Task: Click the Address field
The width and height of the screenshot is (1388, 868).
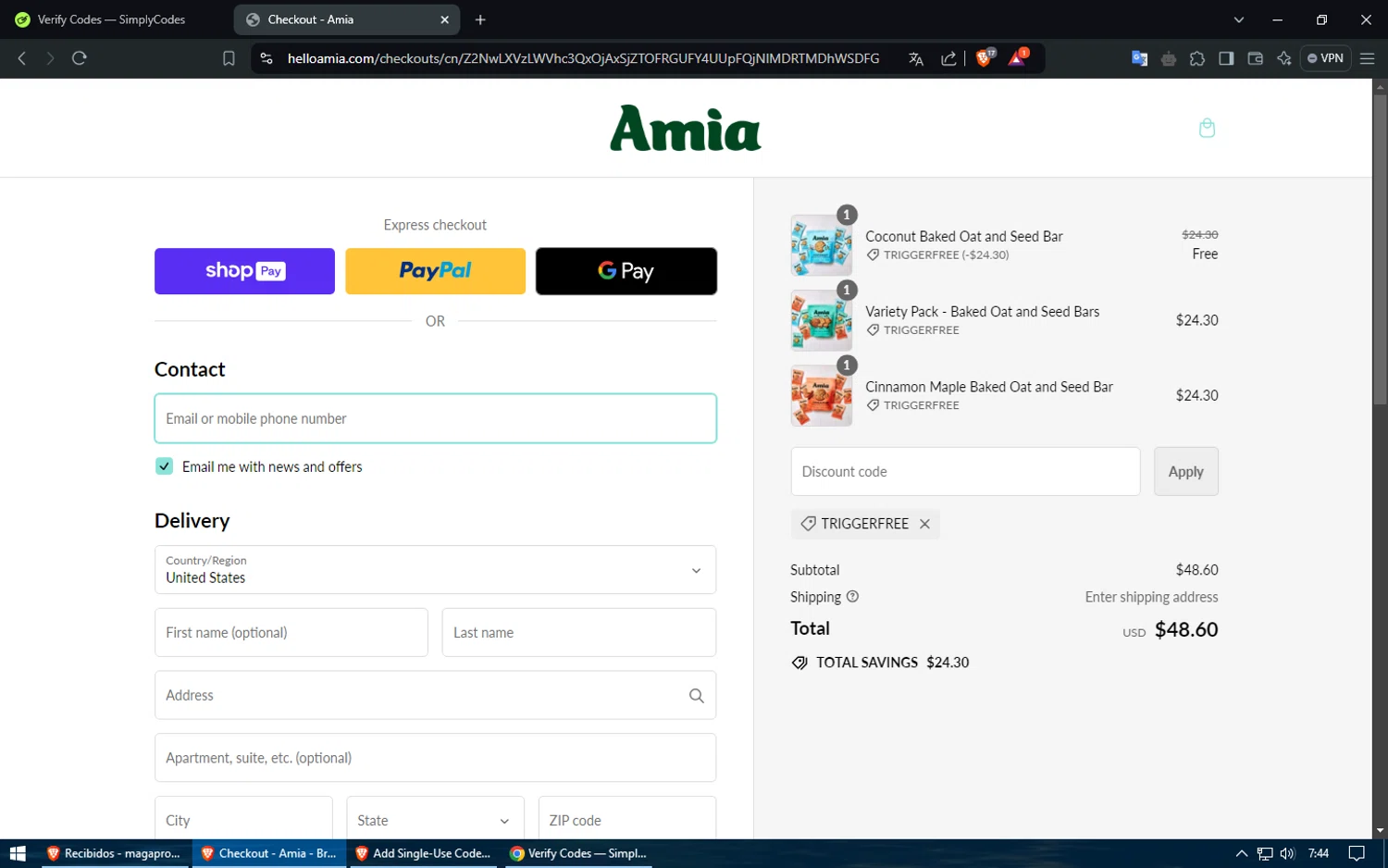Action: 435,695
